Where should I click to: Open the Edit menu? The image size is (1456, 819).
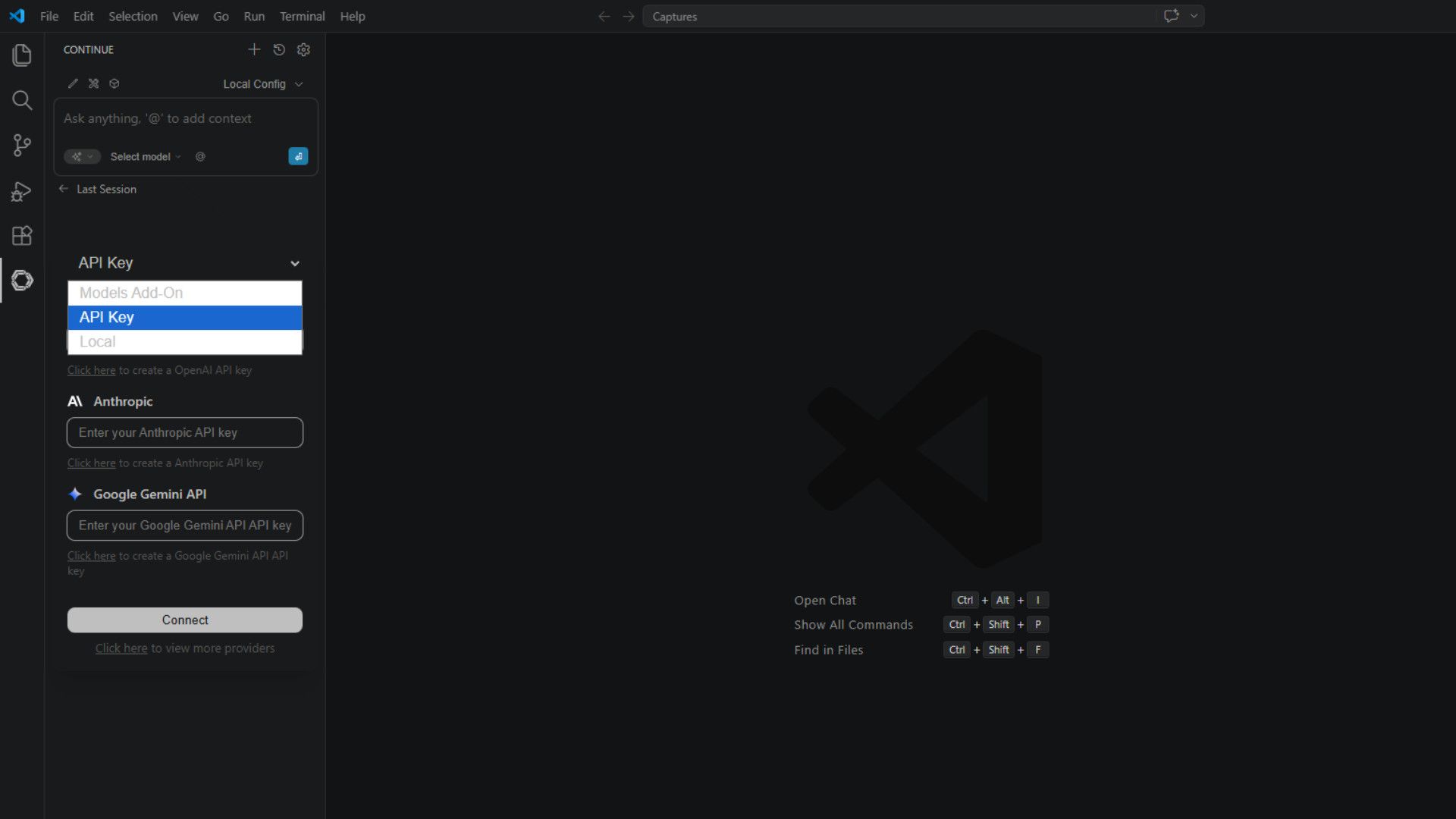point(83,16)
